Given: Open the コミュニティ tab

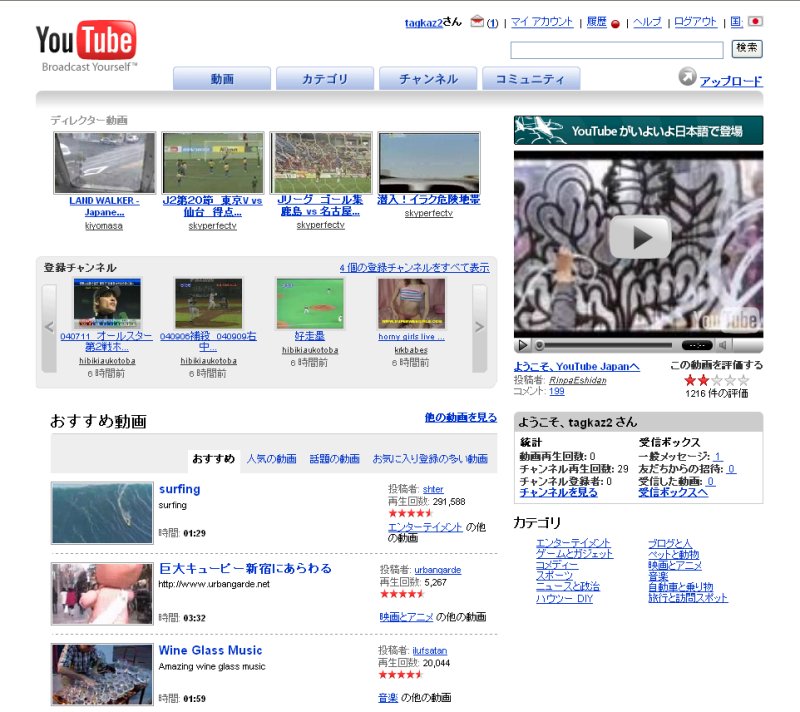Looking at the screenshot, I should (x=531, y=79).
